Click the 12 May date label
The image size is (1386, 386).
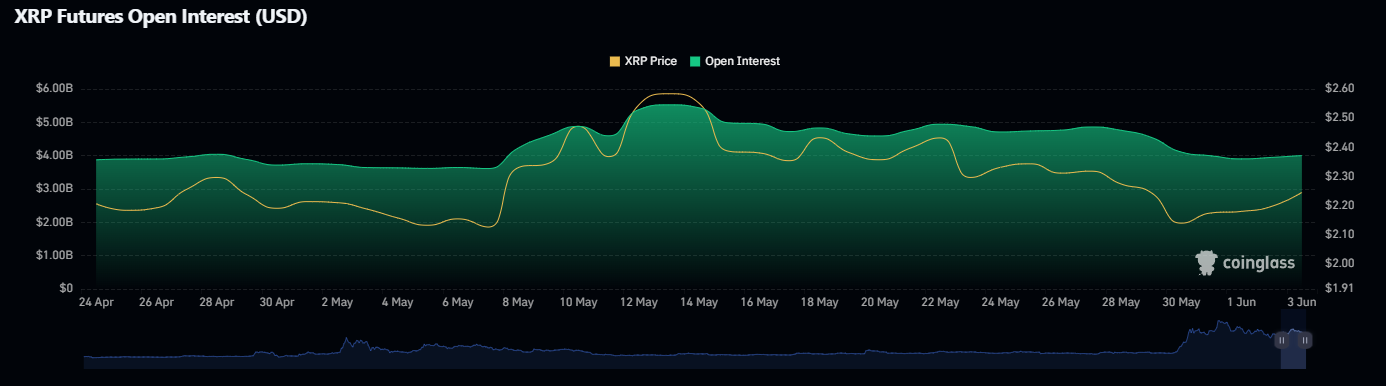pos(638,301)
